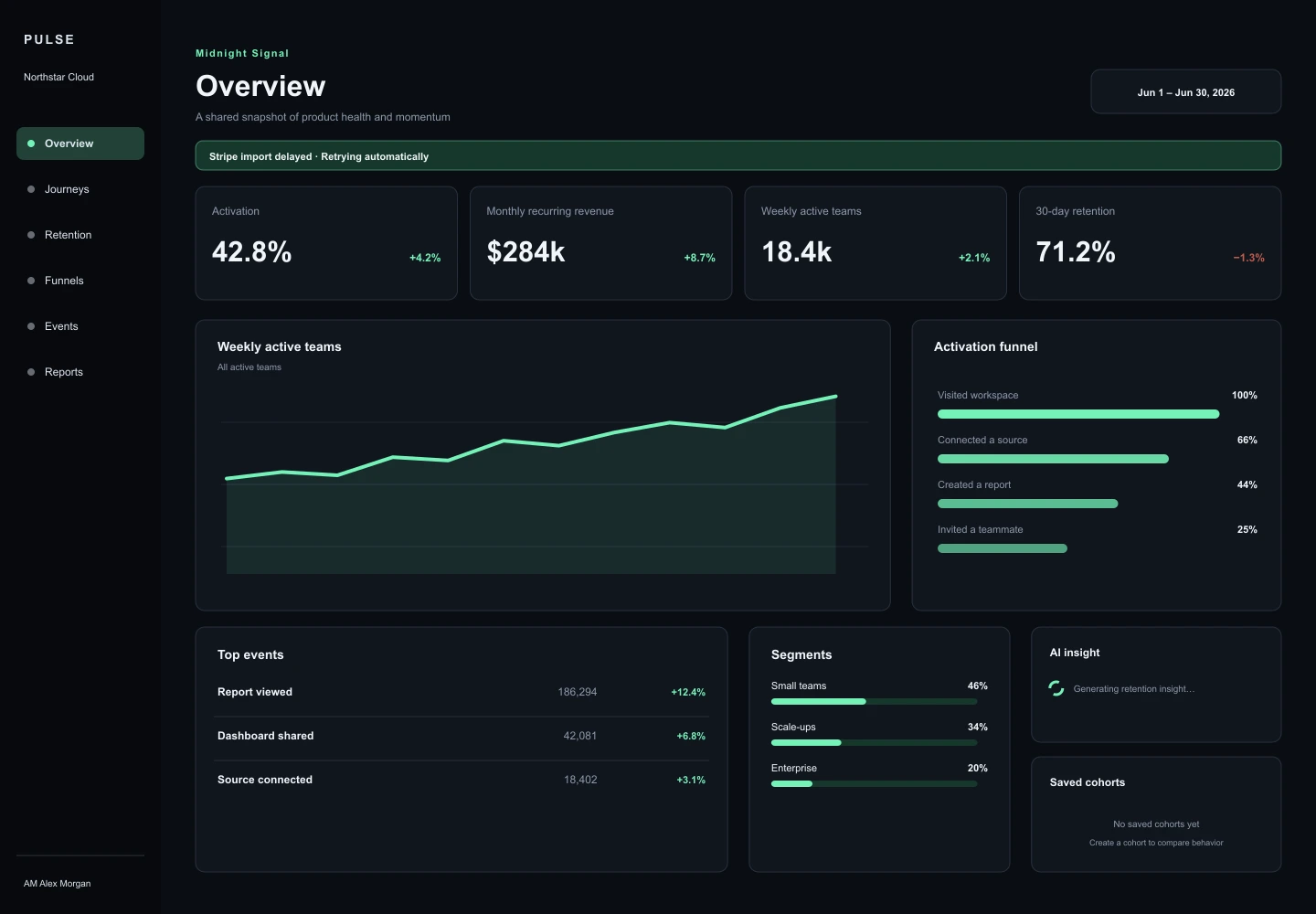Click the Scale-ups segment bar
Screen dimensions: 1316x914
point(874,742)
